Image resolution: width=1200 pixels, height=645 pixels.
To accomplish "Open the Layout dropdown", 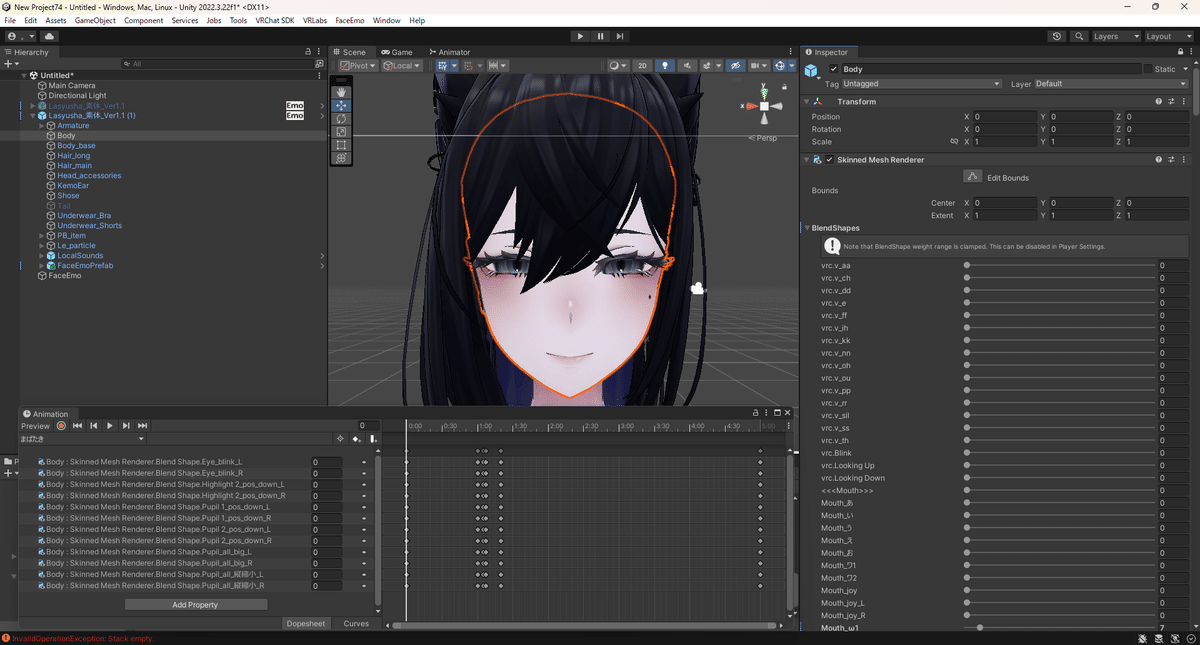I will (1169, 36).
